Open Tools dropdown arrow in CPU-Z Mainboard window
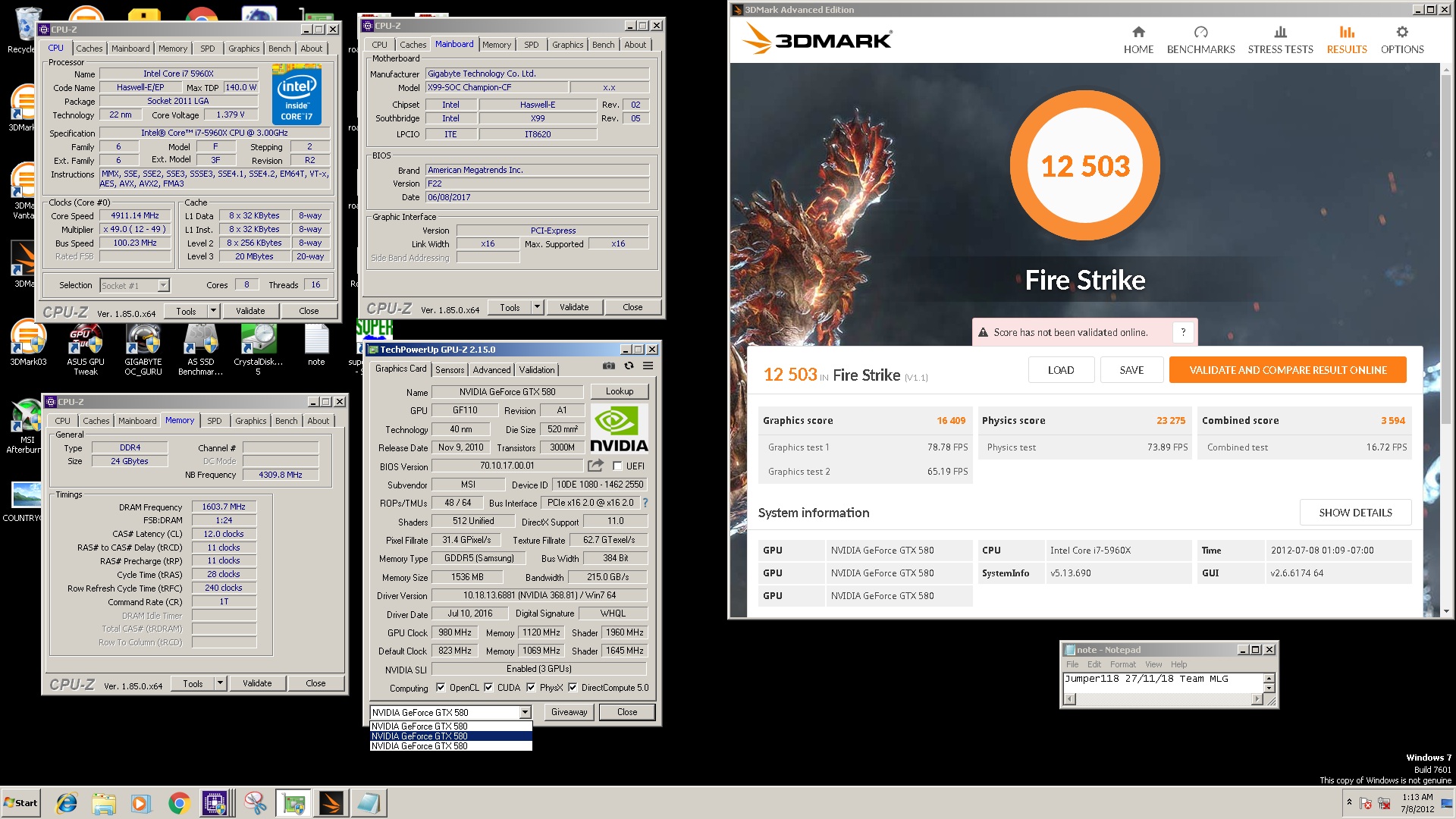1456x819 pixels. 537,307
